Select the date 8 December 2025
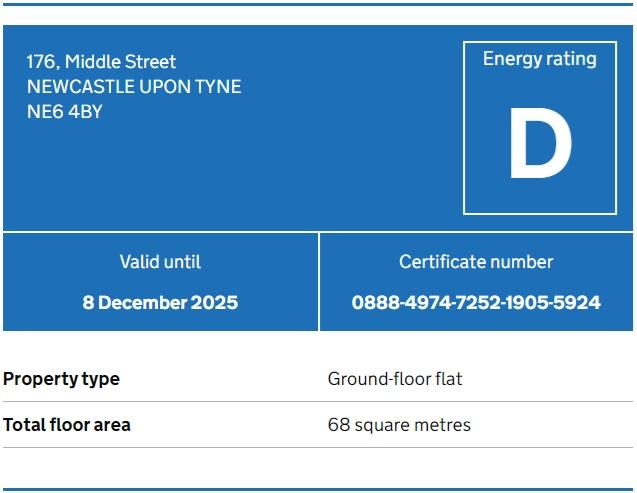The height and width of the screenshot is (493, 637). pyautogui.click(x=160, y=303)
